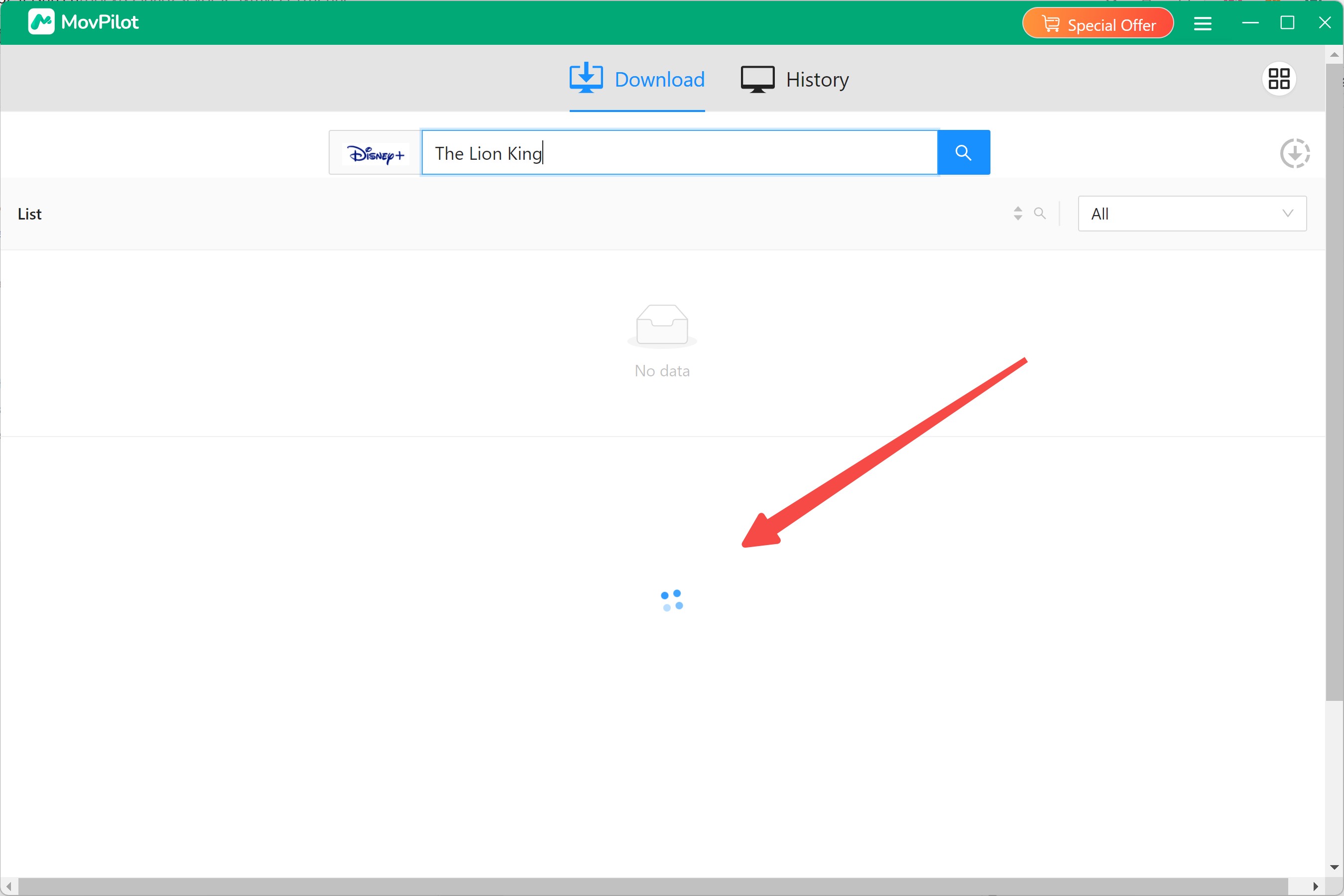
Task: Open the download queue circular icon
Action: (x=1294, y=153)
